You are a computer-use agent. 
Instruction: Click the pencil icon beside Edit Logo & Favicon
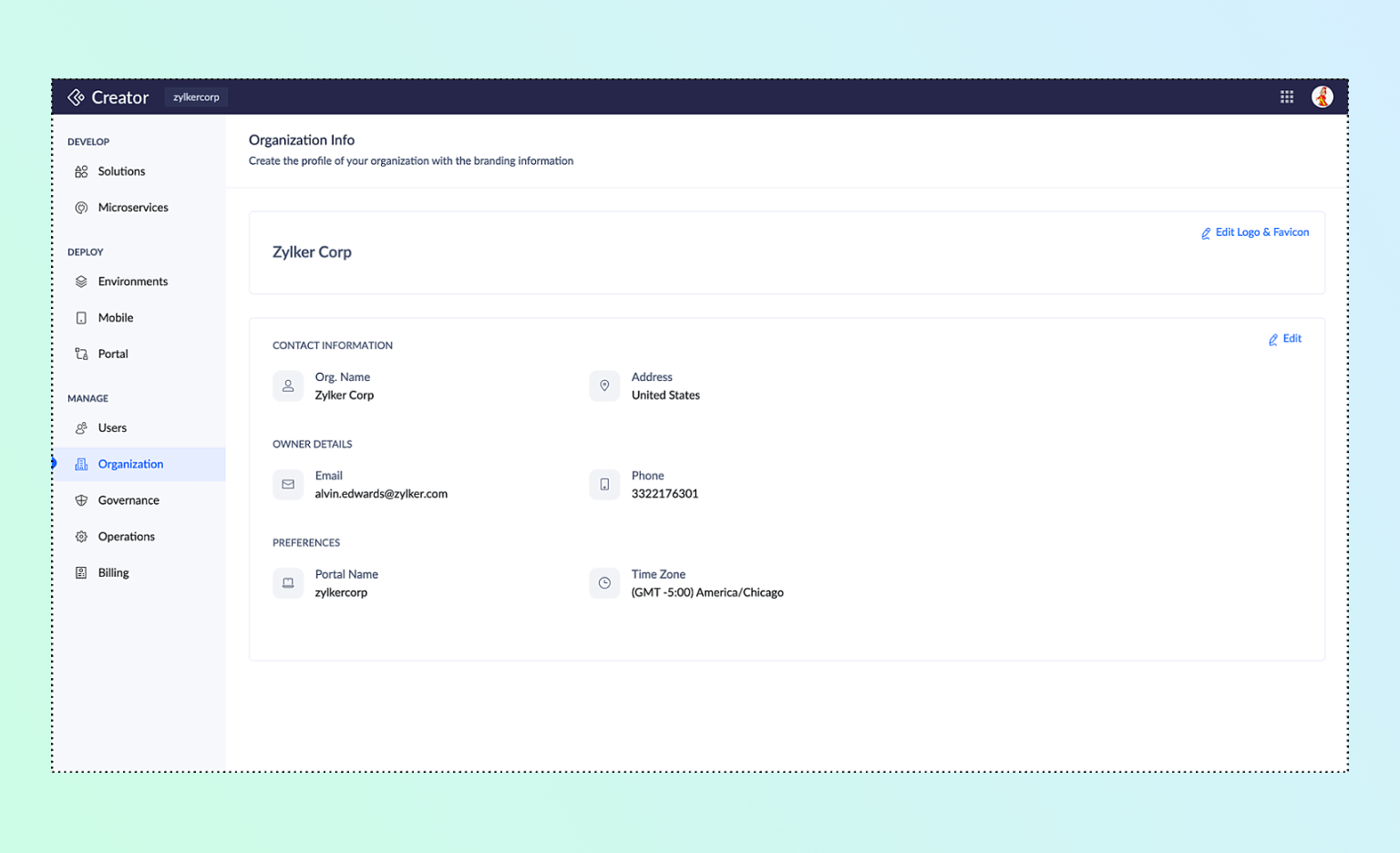pos(1206,233)
